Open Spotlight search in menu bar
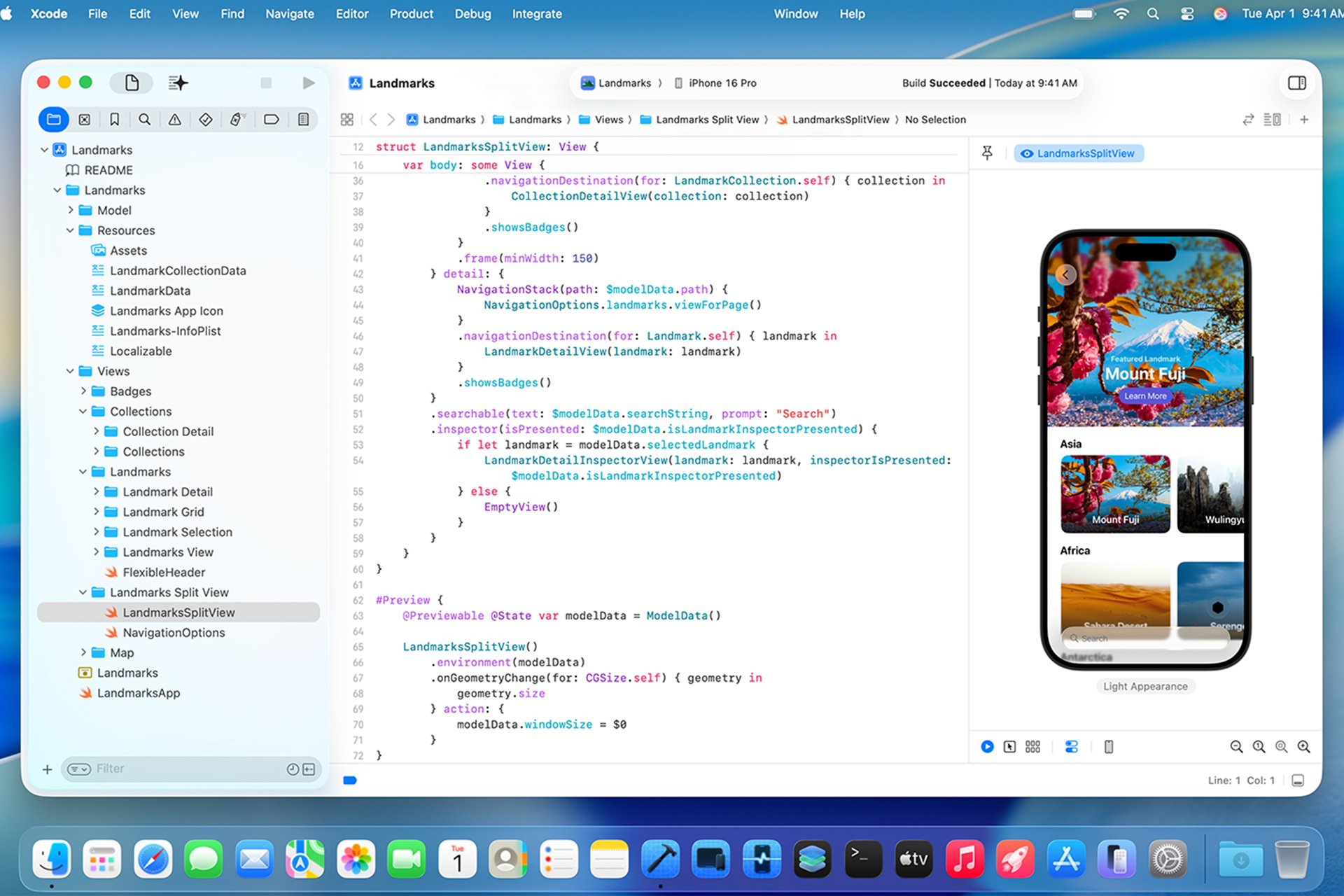Viewport: 1344px width, 896px height. tap(1153, 14)
